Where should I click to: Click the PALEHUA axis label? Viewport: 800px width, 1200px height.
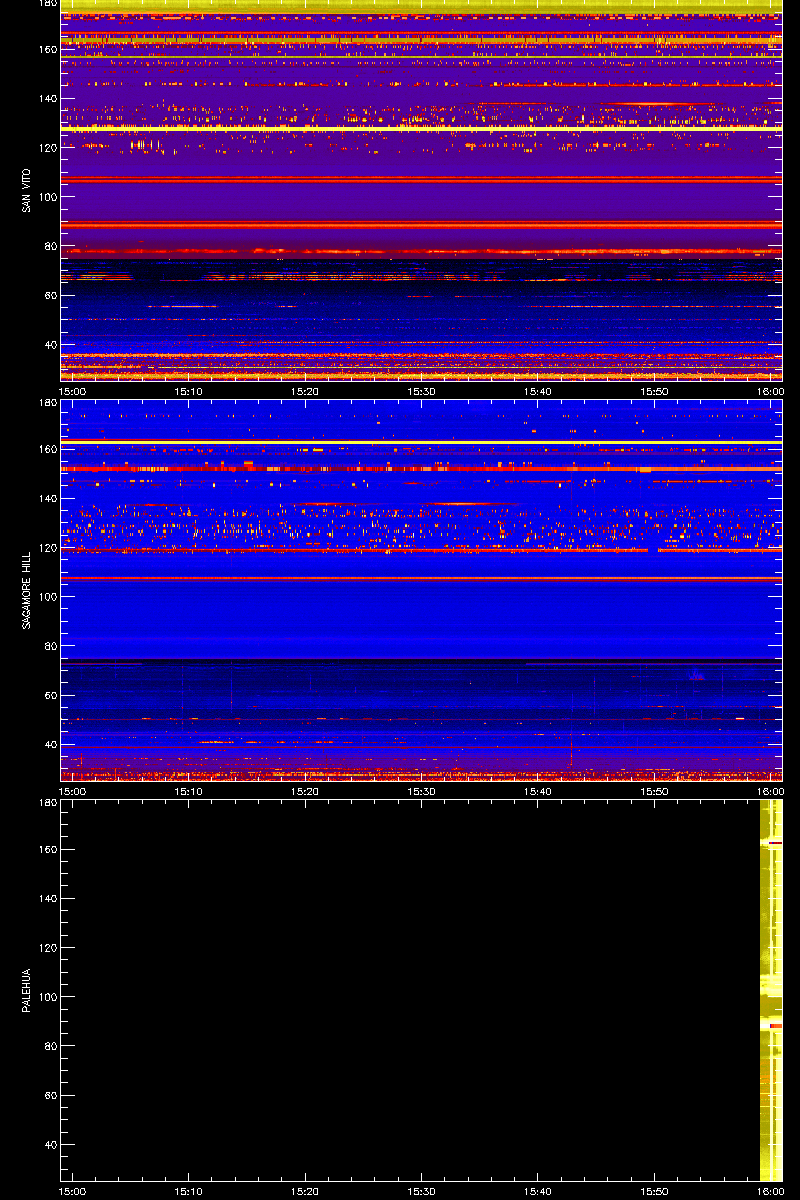(26, 990)
